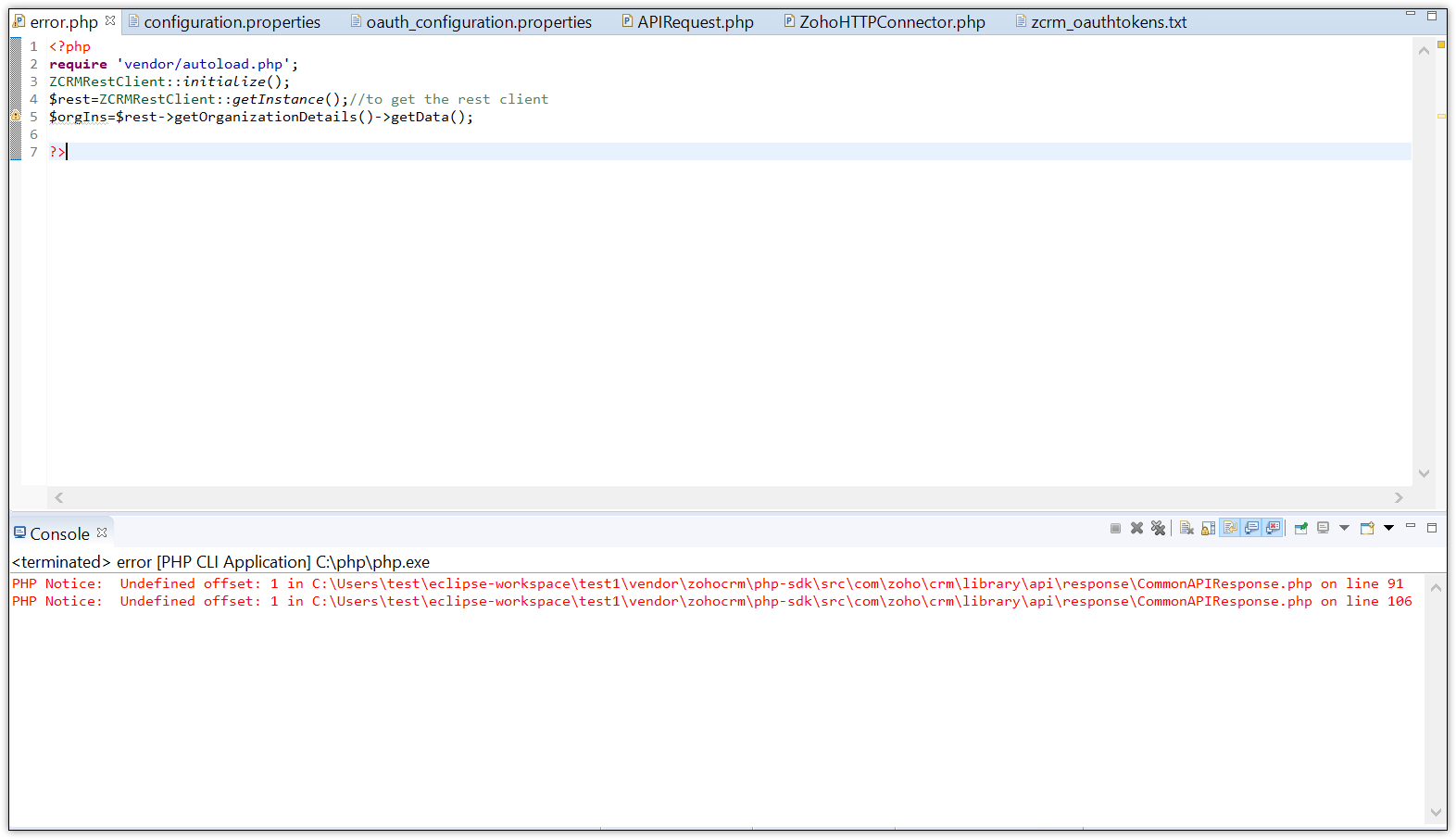Image resolution: width=1456 pixels, height=839 pixels.
Task: Expand the Display Selected Console dropdown arrow
Action: pyautogui.click(x=1344, y=528)
